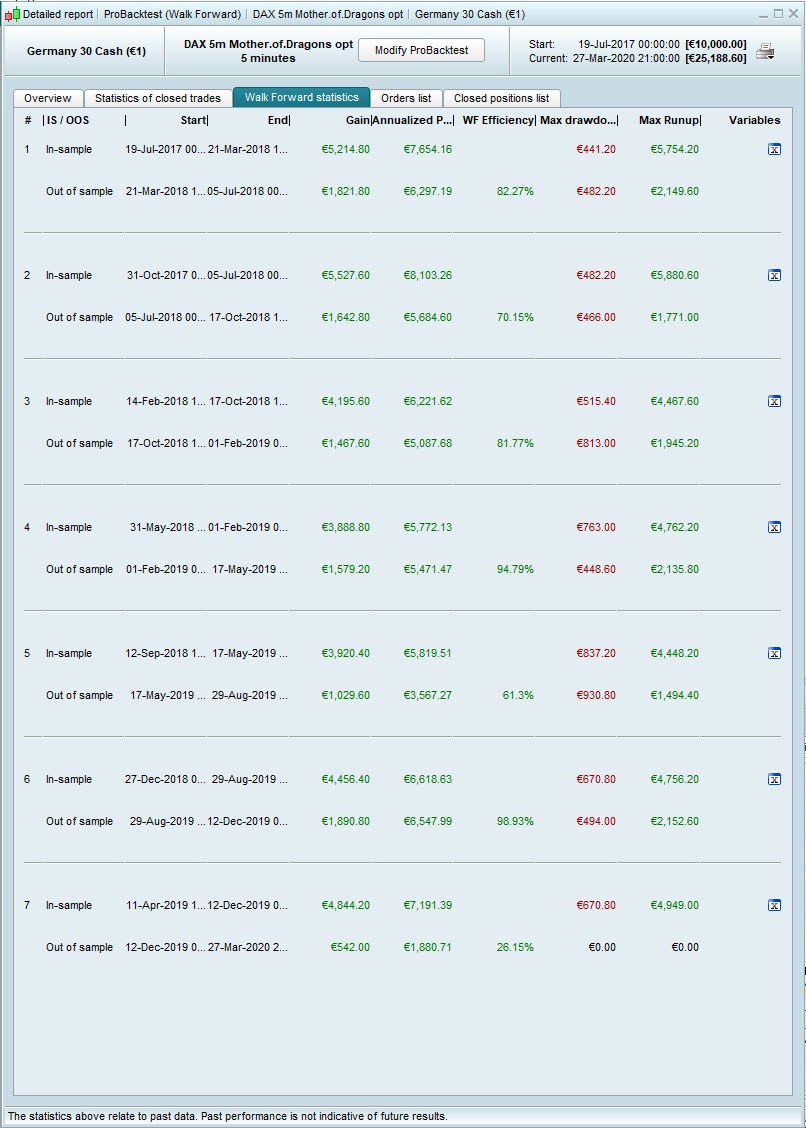Click the €1,821.80 gain cell
Image resolution: width=806 pixels, height=1128 pixels.
(x=345, y=191)
